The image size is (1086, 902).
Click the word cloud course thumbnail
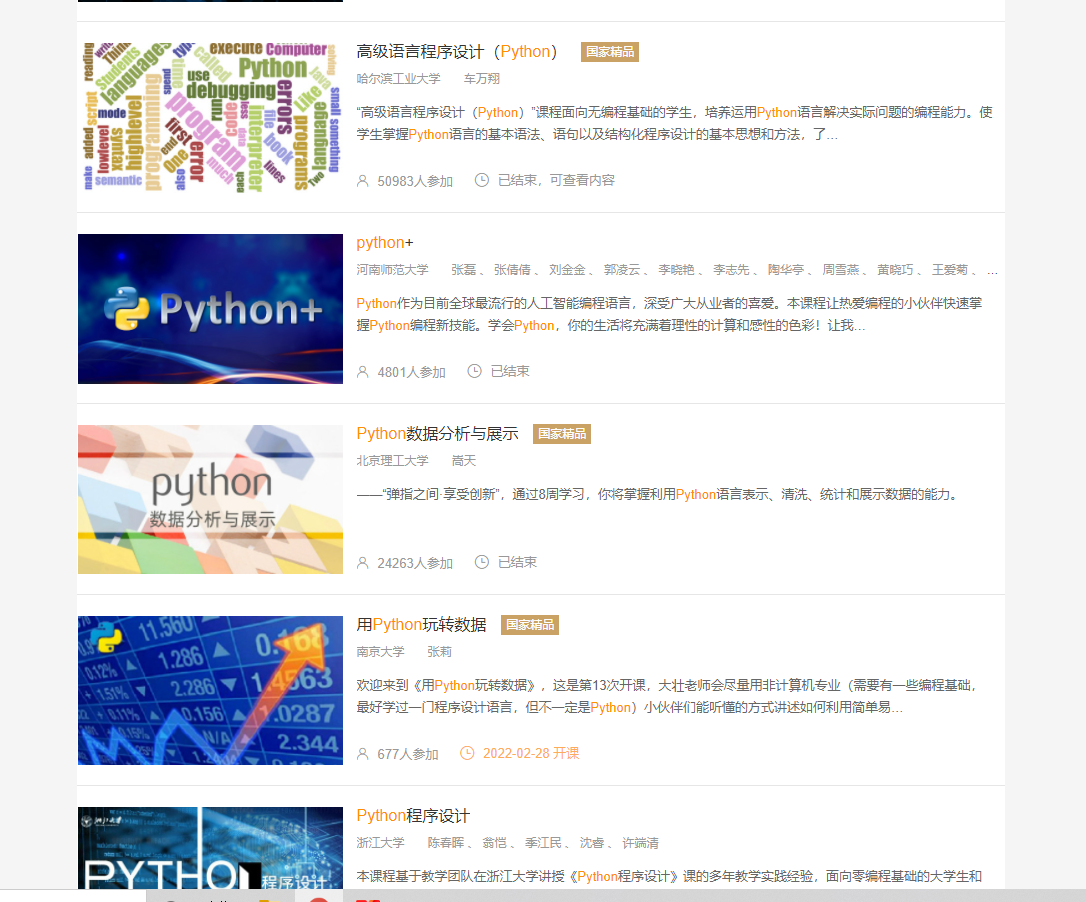[x=210, y=117]
